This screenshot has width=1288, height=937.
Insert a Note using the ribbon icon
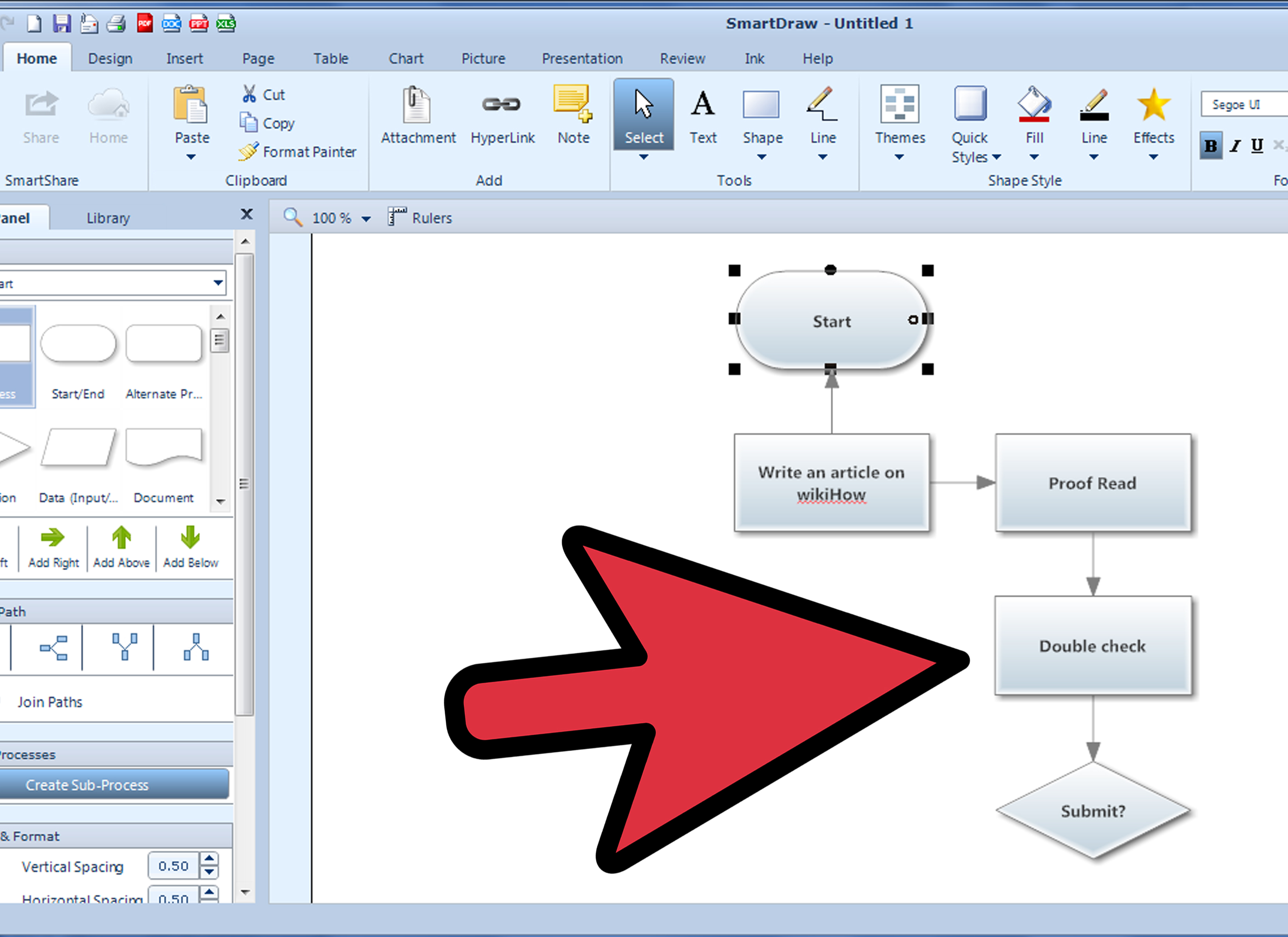point(573,104)
